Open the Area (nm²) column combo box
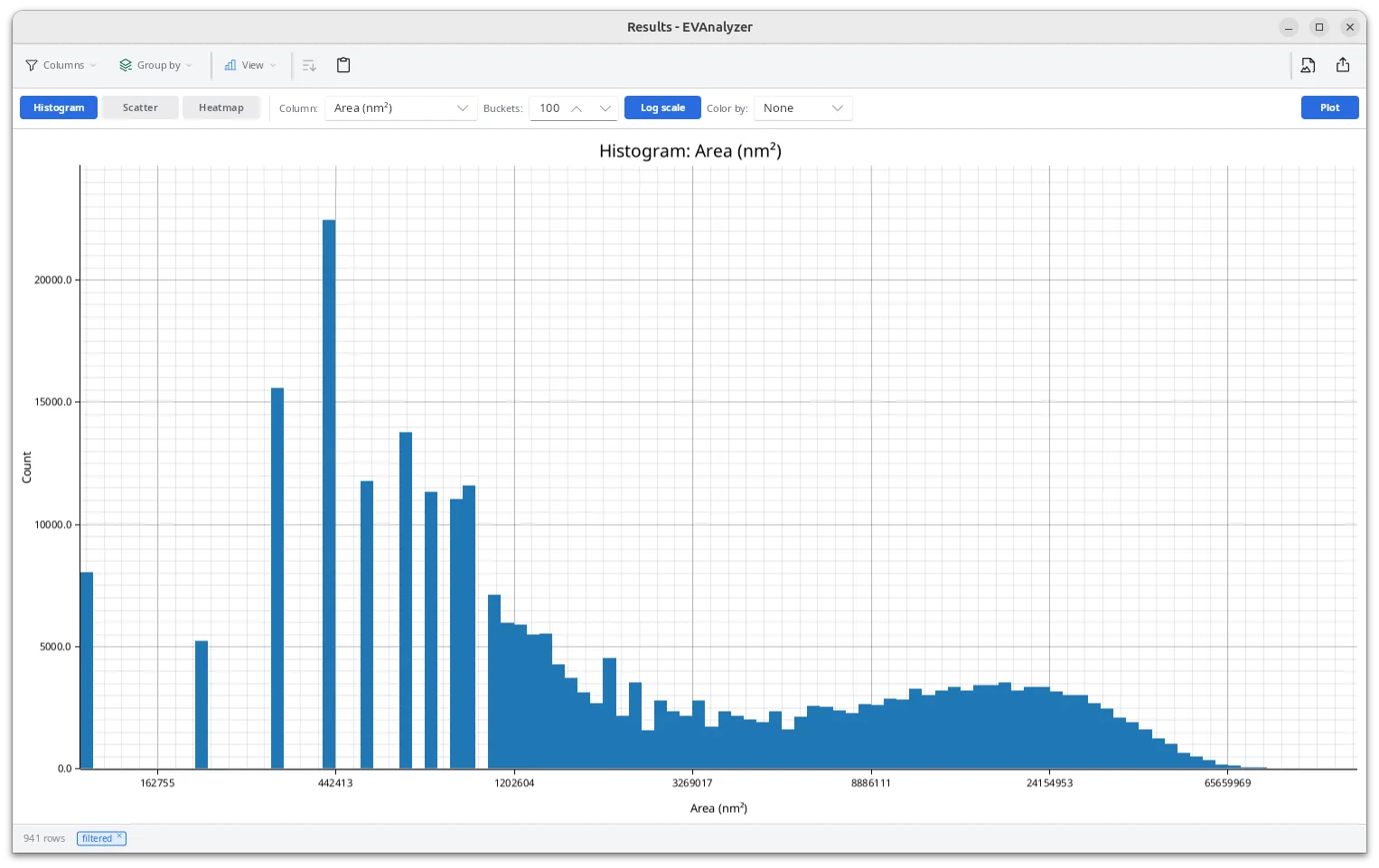 400,108
